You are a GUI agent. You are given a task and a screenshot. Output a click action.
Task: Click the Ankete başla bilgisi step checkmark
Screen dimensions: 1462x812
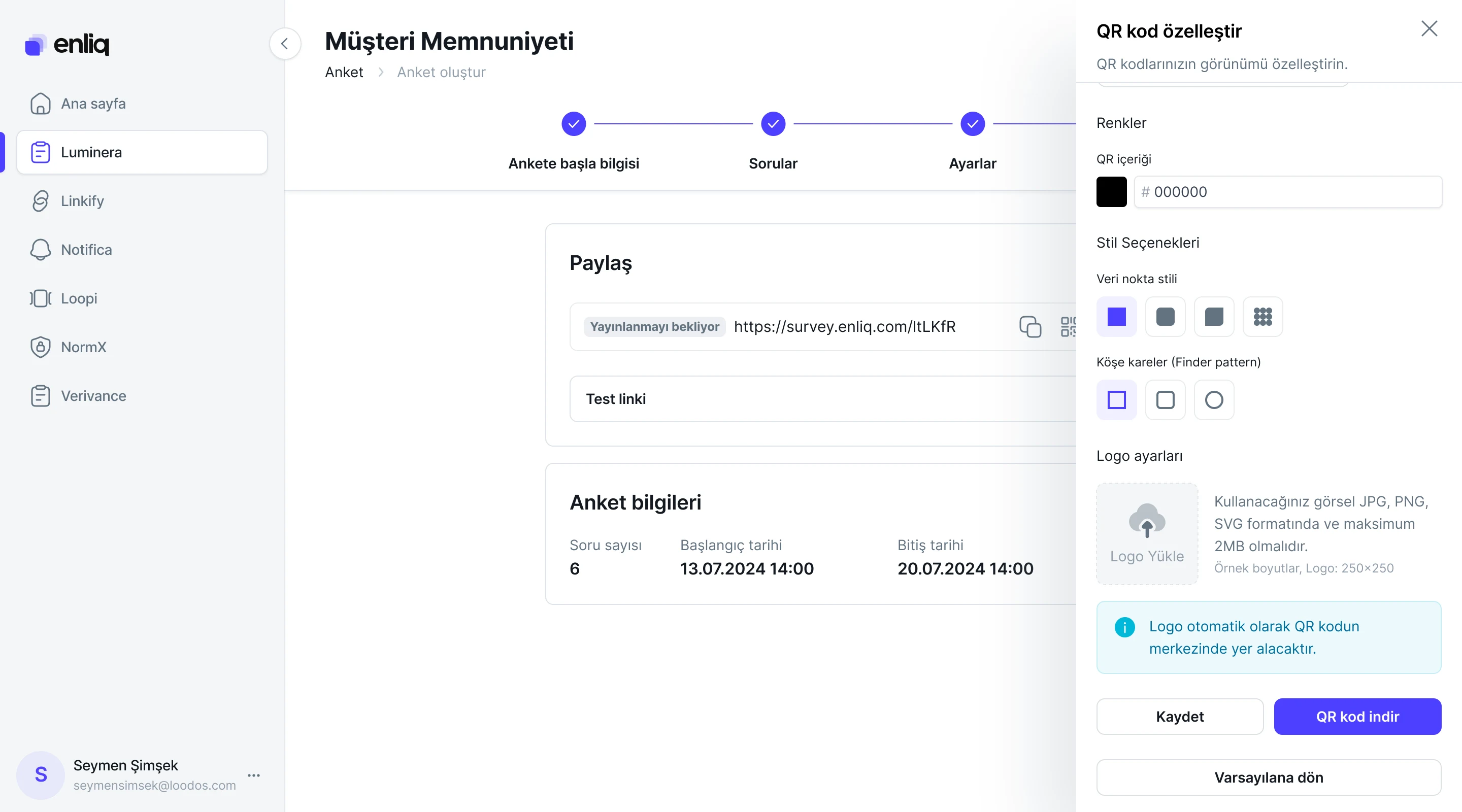[x=574, y=124]
